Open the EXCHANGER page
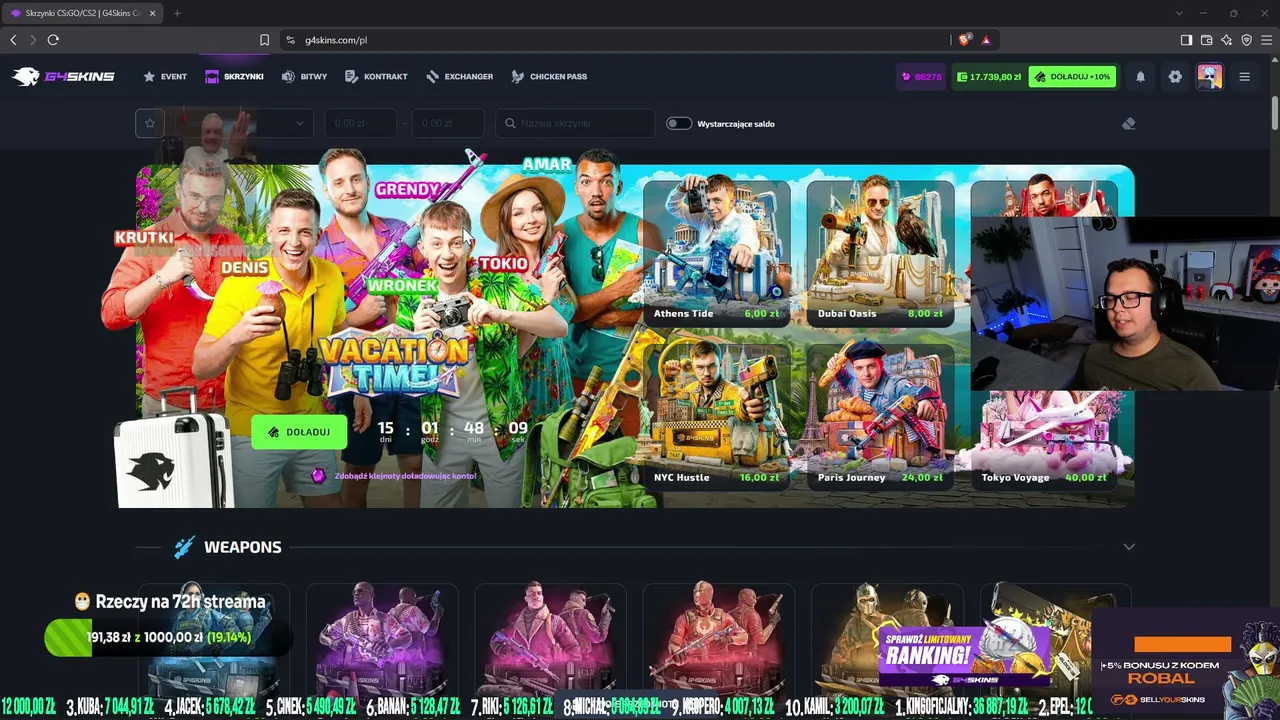Image resolution: width=1280 pixels, height=720 pixels. click(459, 77)
